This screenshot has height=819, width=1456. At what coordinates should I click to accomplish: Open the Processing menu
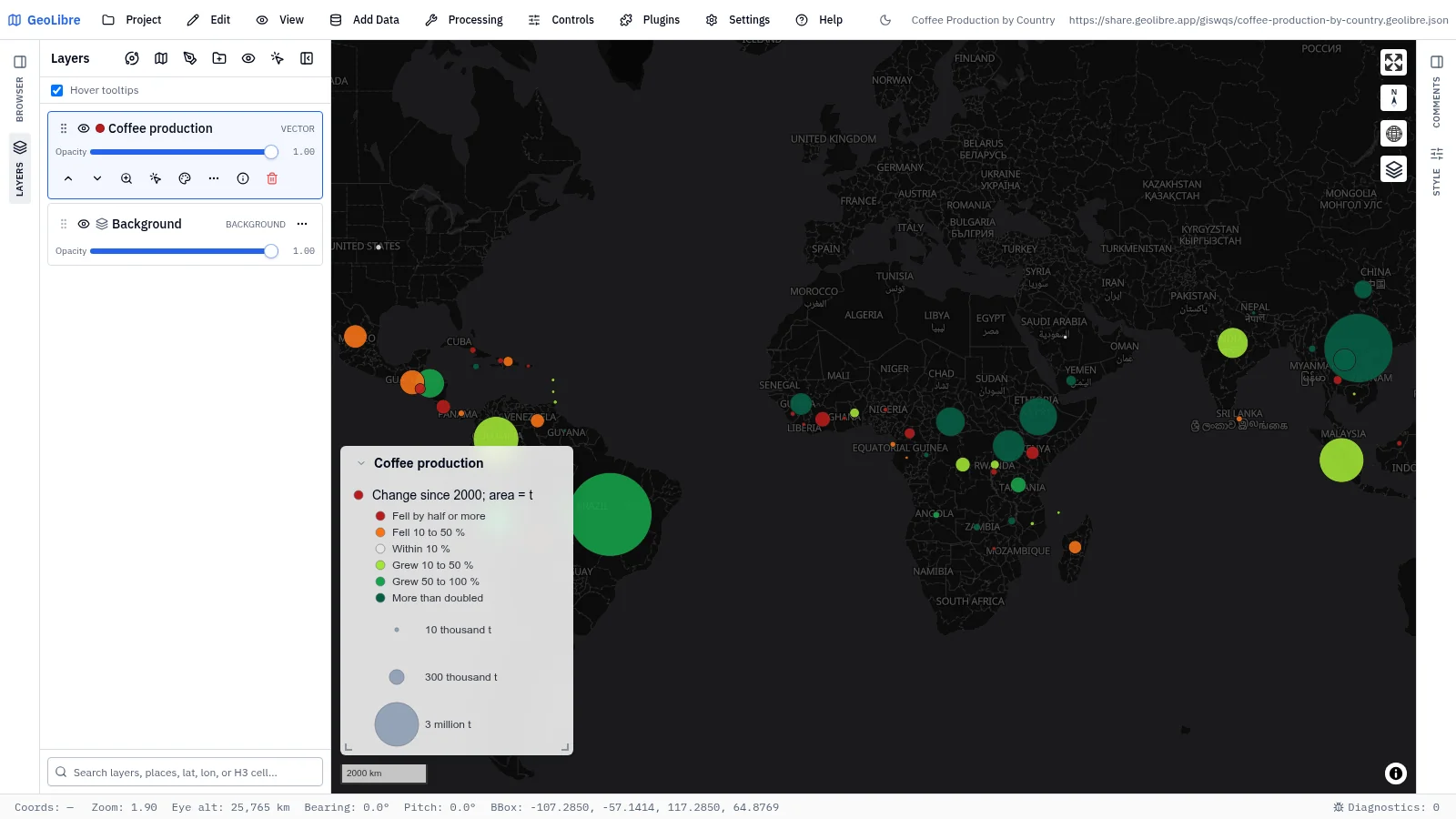(x=464, y=20)
